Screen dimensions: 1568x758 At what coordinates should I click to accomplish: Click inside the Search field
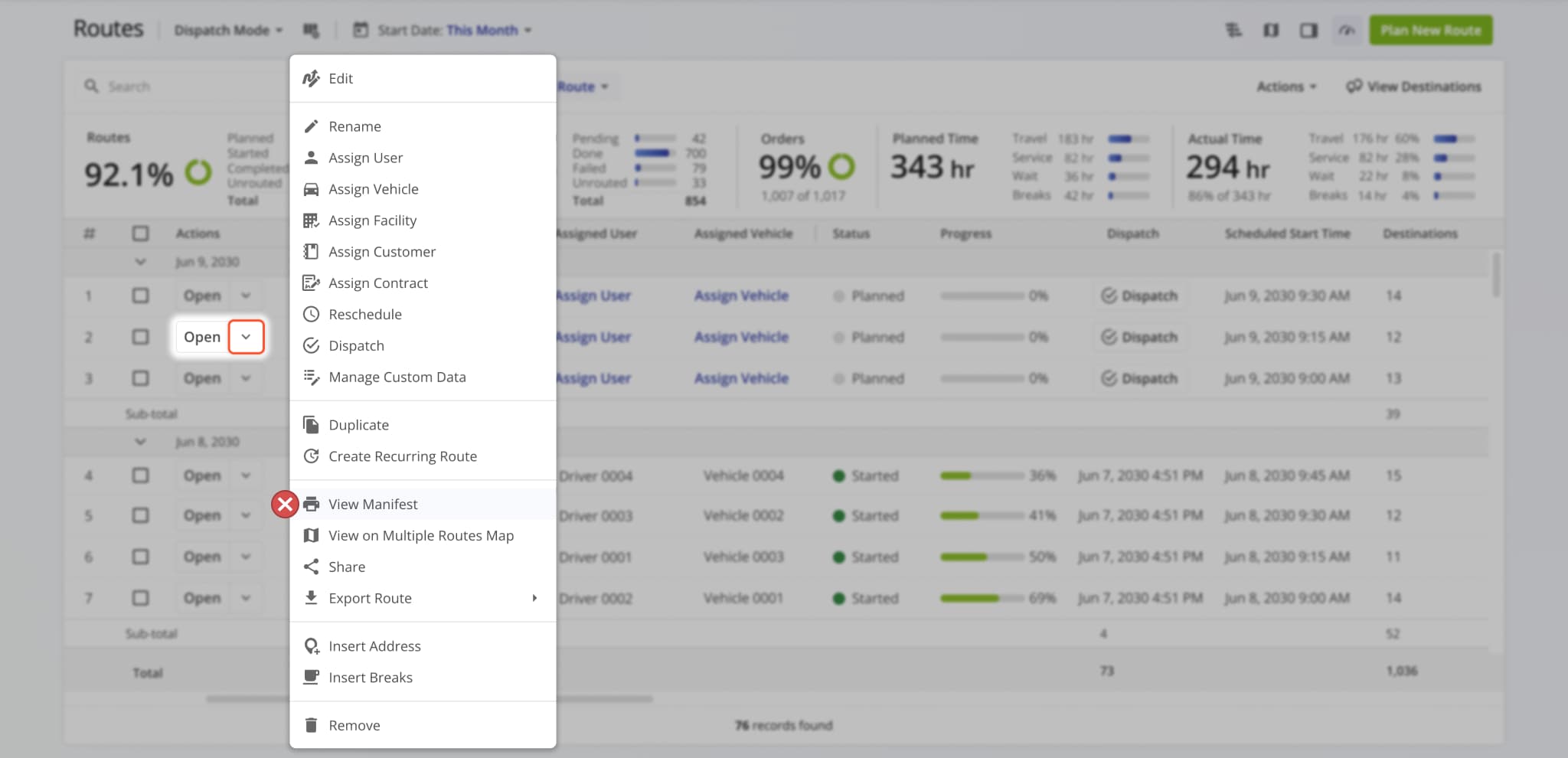pyautogui.click(x=153, y=86)
